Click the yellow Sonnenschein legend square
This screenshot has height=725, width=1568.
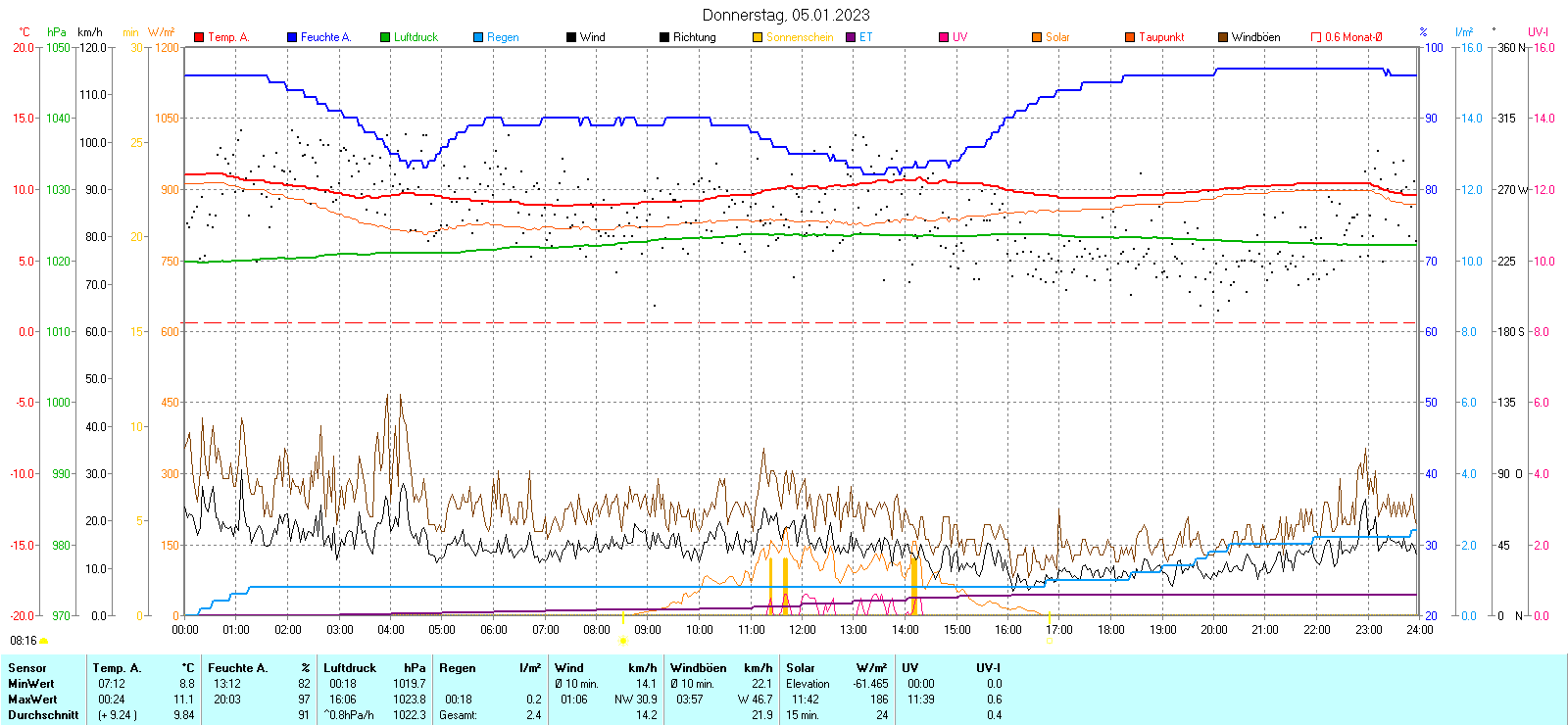[x=758, y=37]
